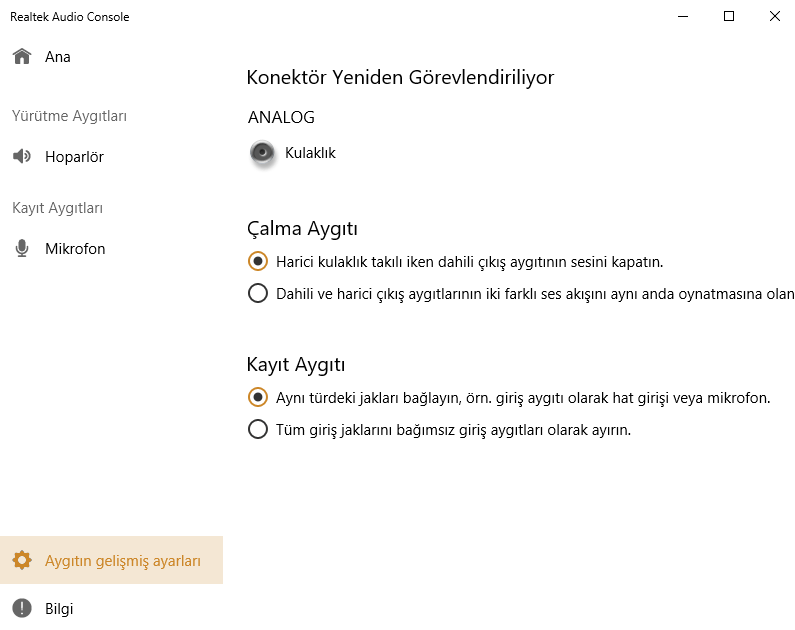Click the gear icon for advanced settings

(x=22, y=561)
